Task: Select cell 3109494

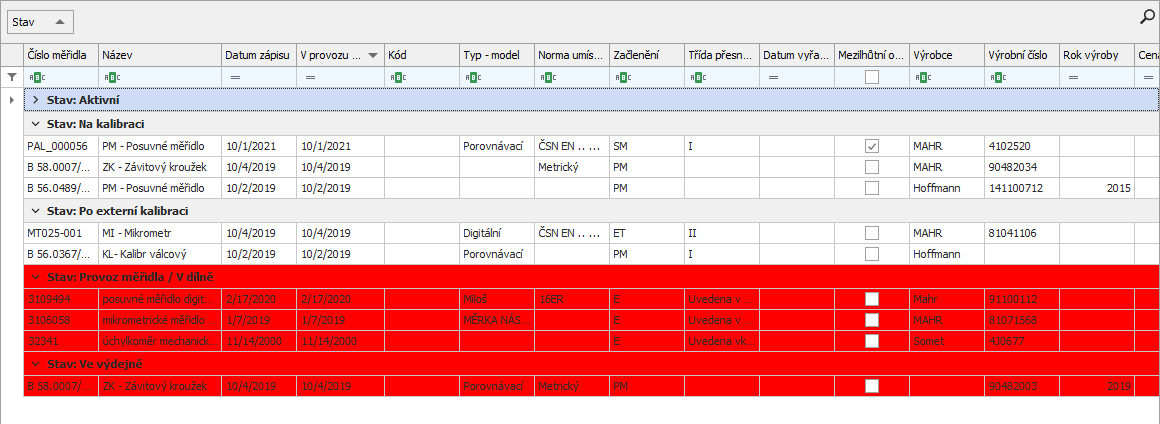Action: (61, 299)
